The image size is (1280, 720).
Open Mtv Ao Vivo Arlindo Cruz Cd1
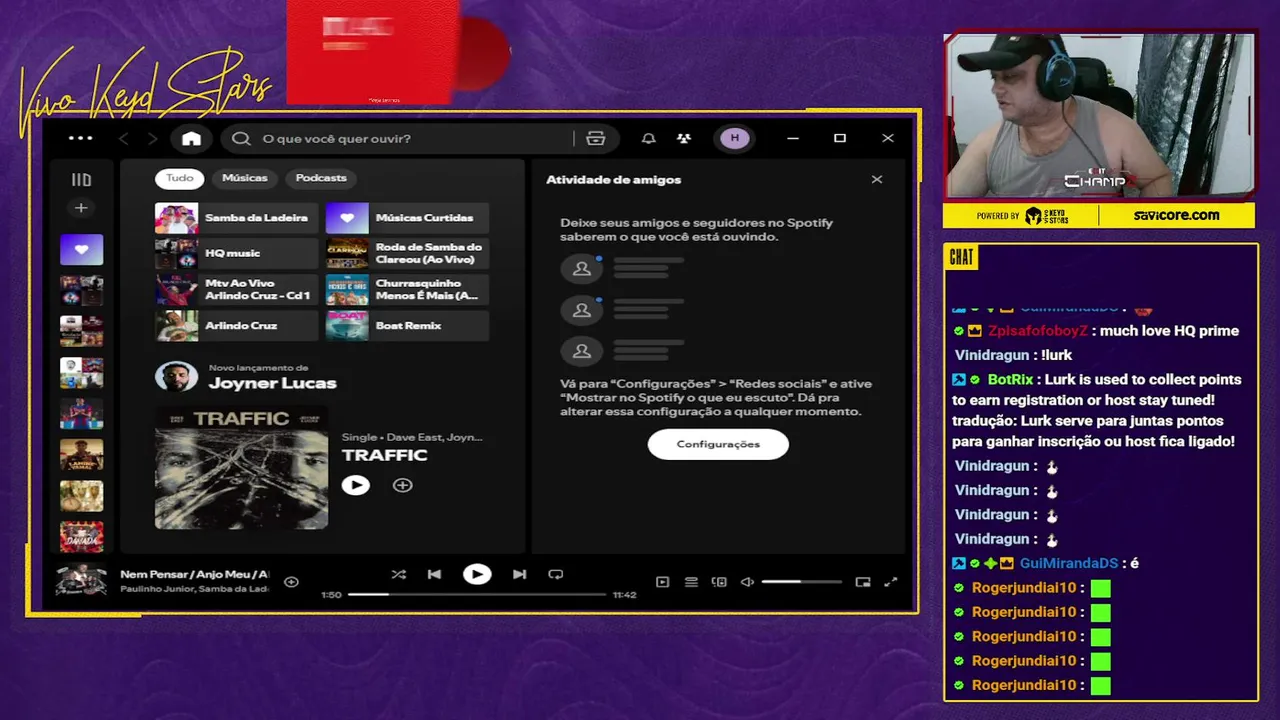coord(236,290)
